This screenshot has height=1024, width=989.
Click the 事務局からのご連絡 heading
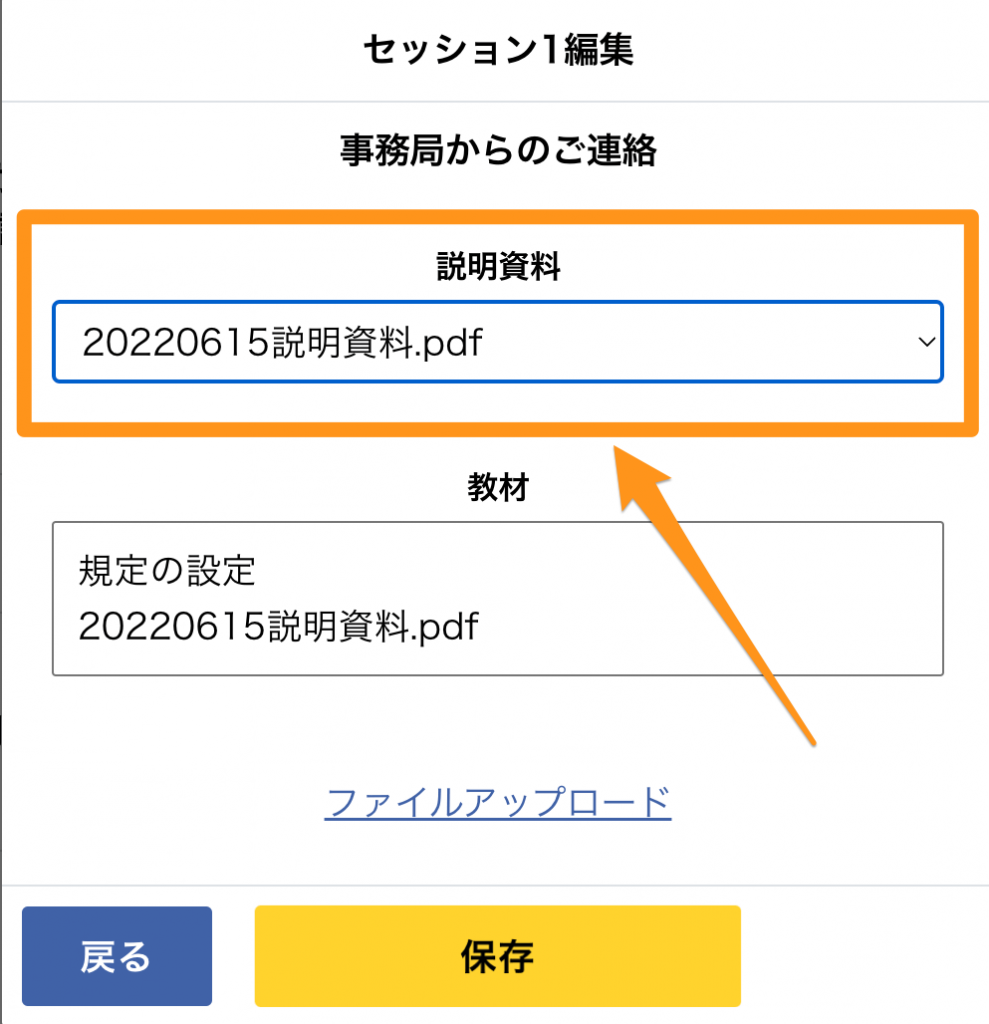[498, 150]
